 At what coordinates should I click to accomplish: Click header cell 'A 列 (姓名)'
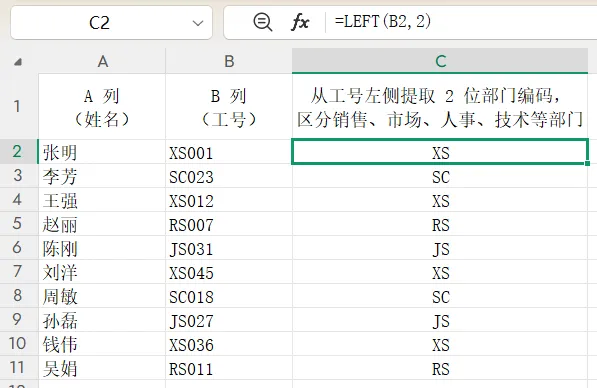[102, 107]
